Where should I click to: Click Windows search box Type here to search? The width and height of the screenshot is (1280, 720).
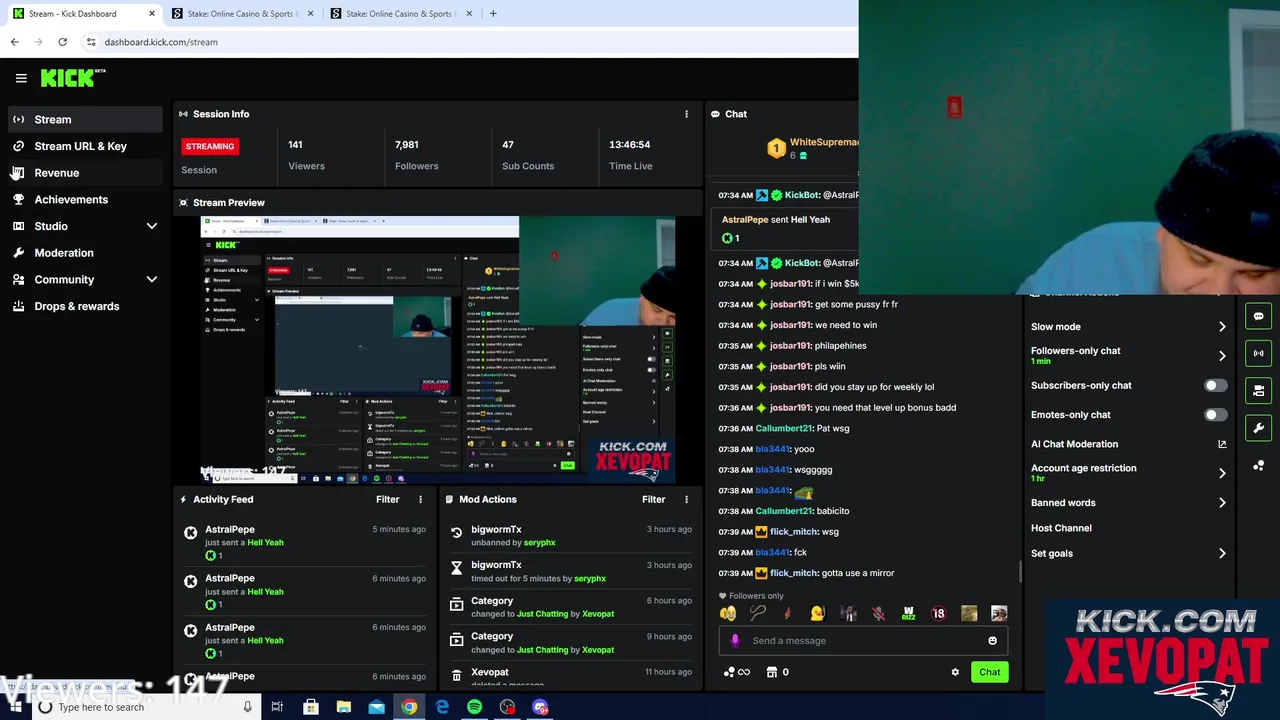(144, 707)
